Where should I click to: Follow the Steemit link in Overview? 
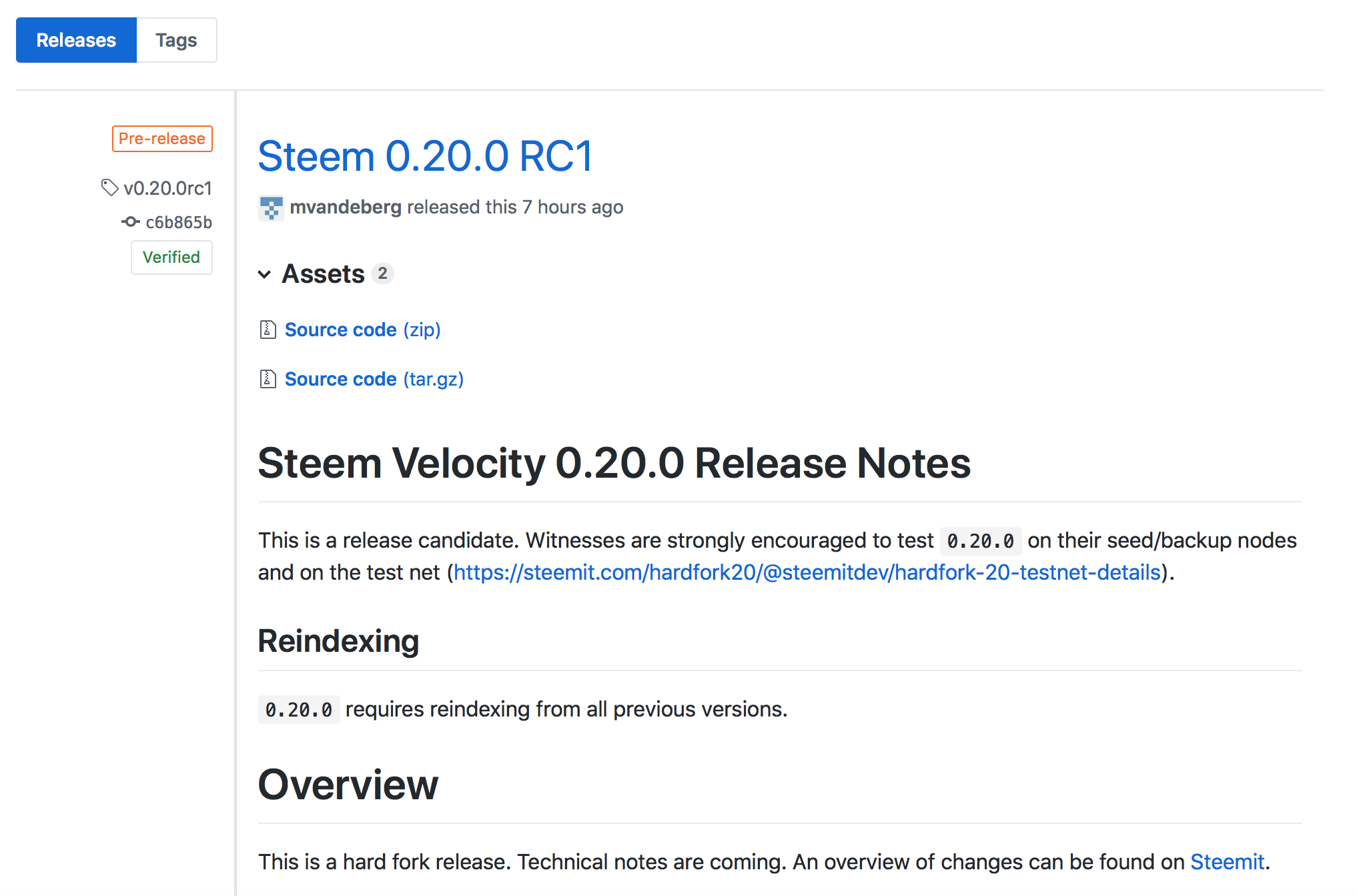[x=1228, y=862]
